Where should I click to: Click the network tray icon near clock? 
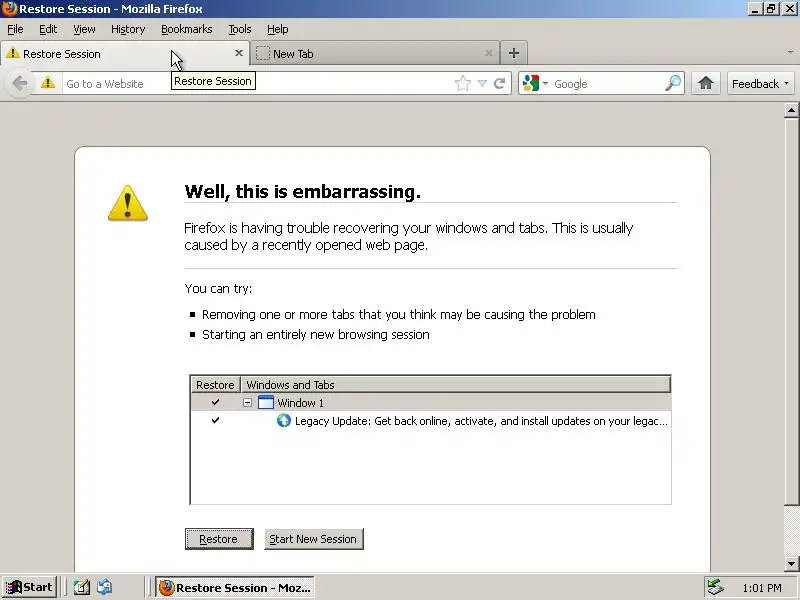point(716,587)
